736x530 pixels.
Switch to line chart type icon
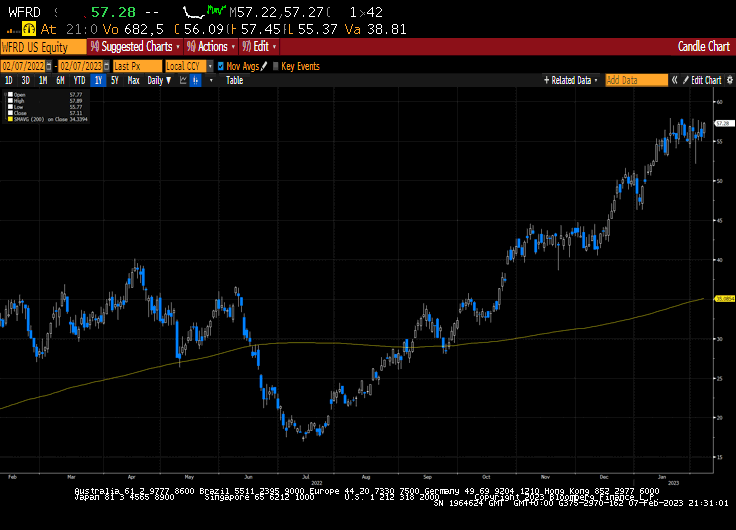184,80
